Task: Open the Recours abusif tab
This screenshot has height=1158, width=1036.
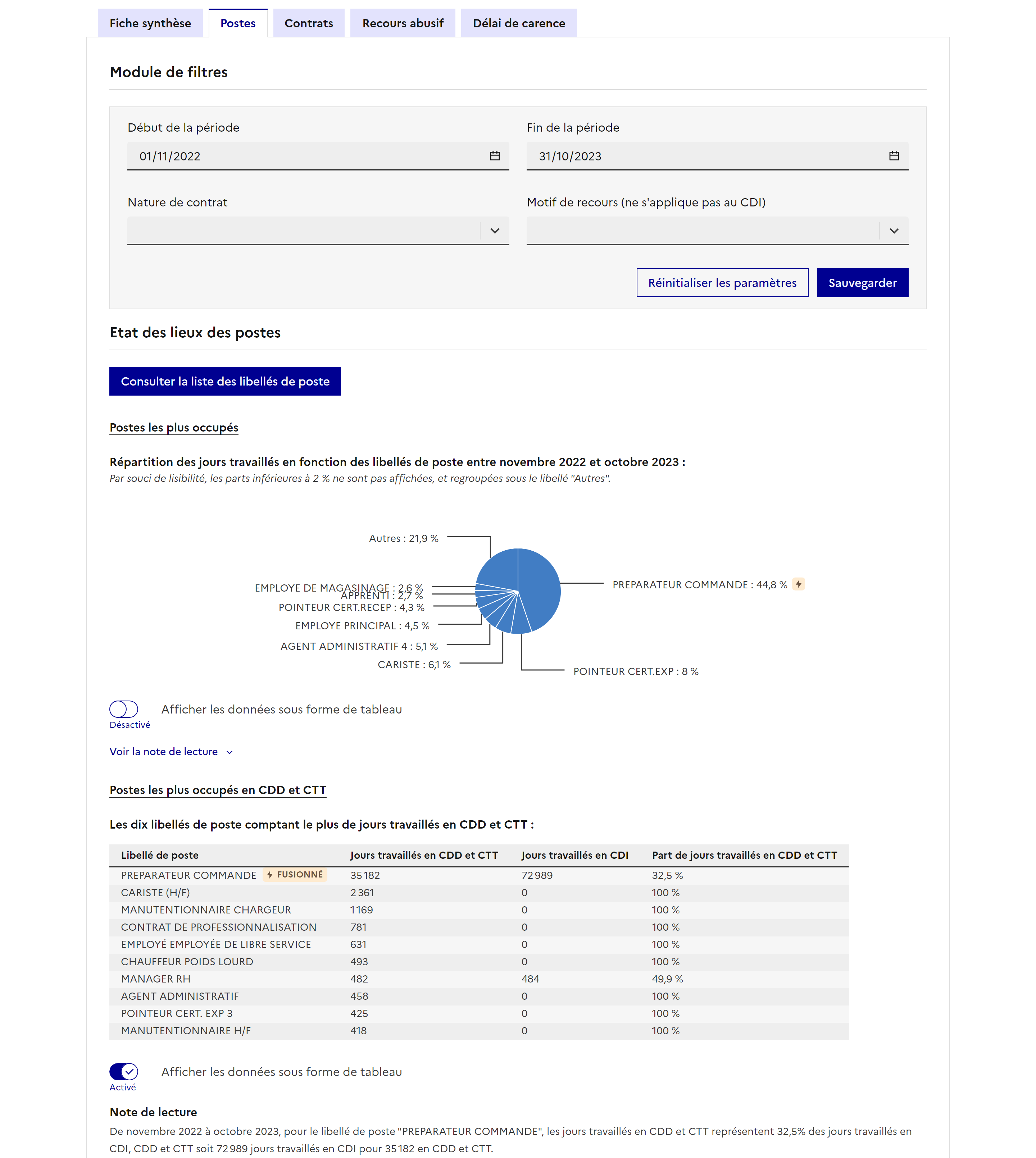Action: pyautogui.click(x=403, y=23)
